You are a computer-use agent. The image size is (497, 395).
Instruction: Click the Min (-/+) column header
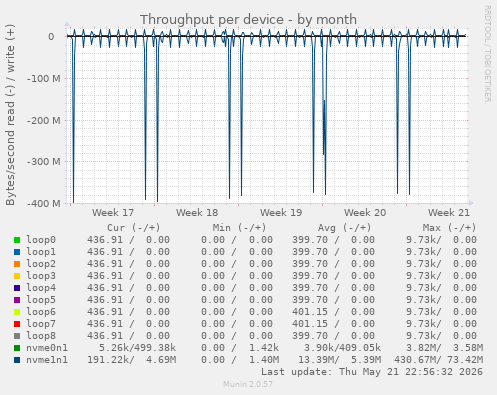[239, 228]
